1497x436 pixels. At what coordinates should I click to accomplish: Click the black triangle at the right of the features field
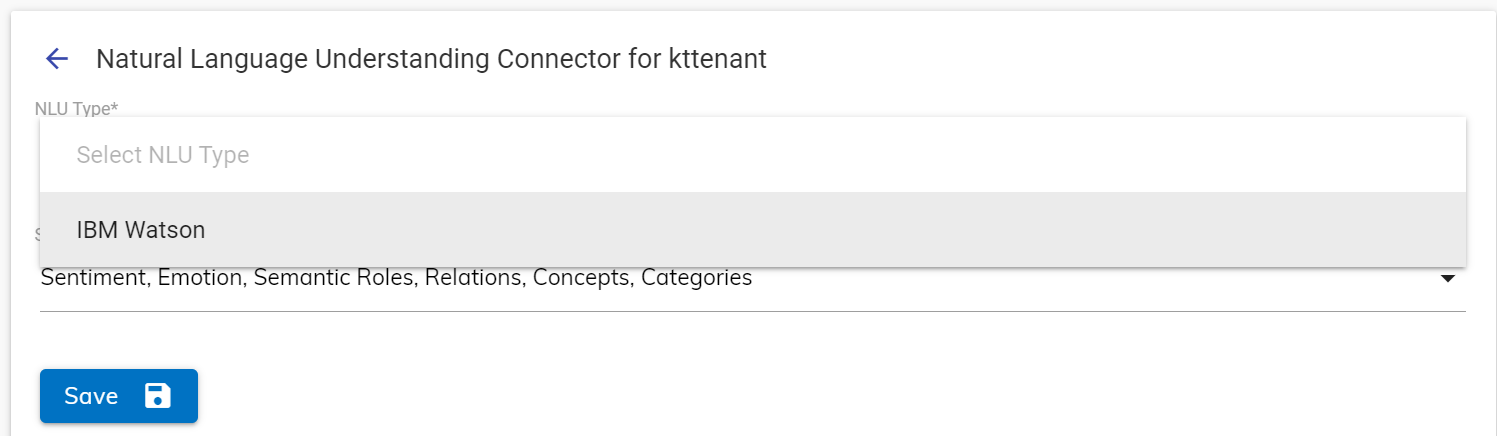1447,279
